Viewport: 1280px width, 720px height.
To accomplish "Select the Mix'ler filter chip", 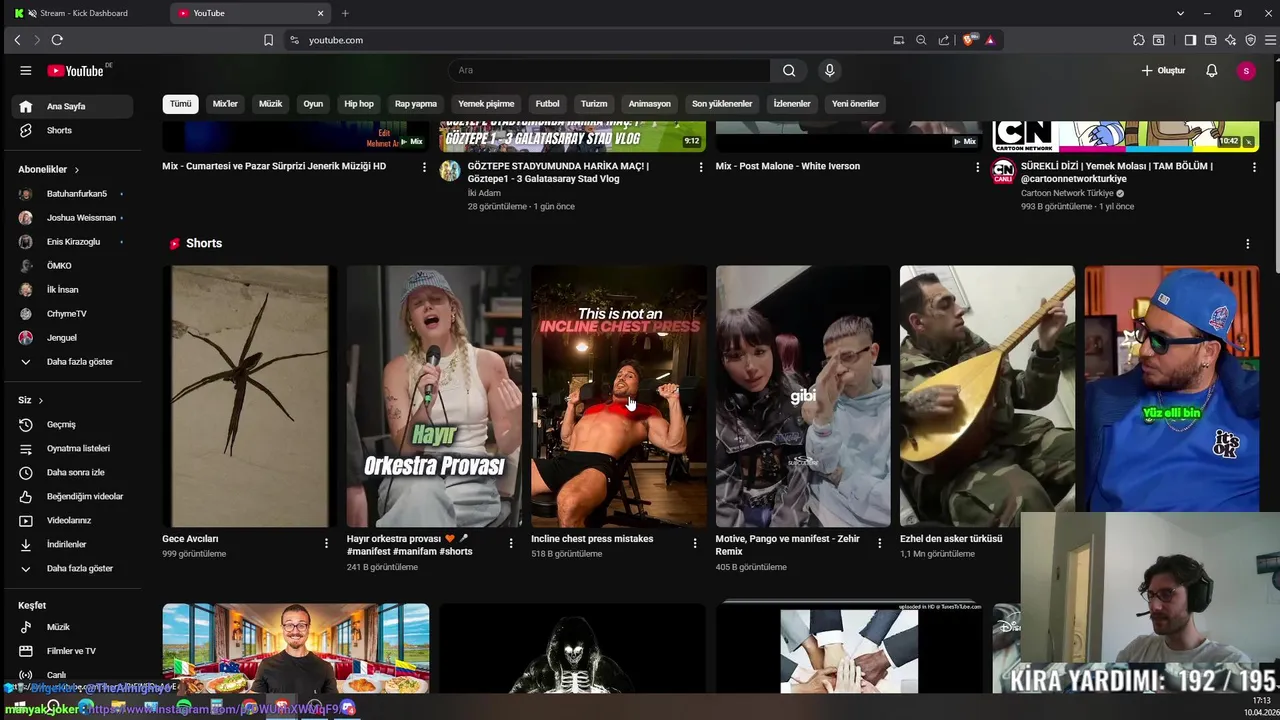I will (225, 104).
